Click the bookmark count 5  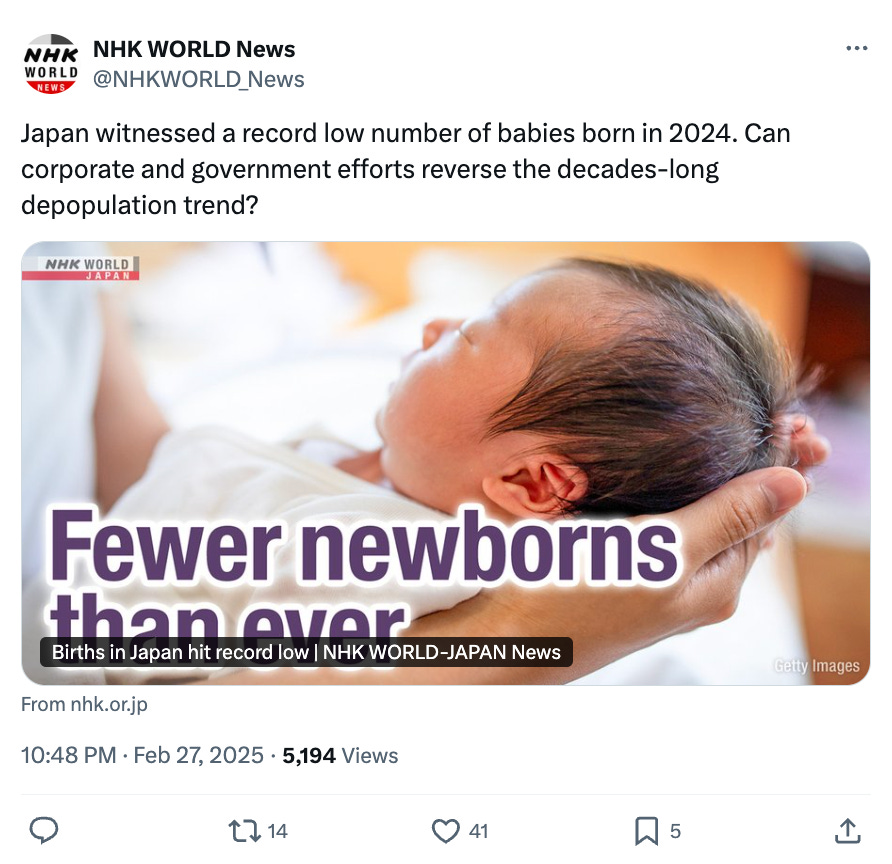point(675,832)
